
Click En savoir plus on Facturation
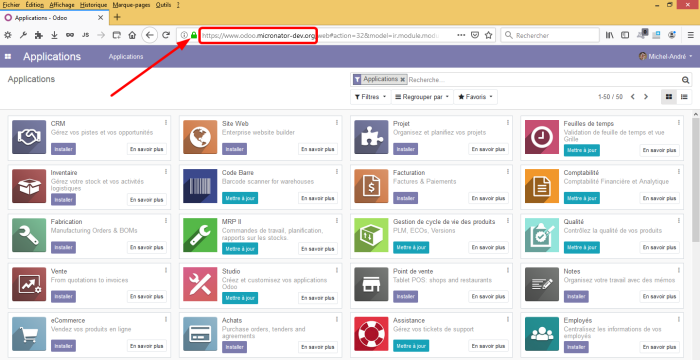[x=489, y=198]
